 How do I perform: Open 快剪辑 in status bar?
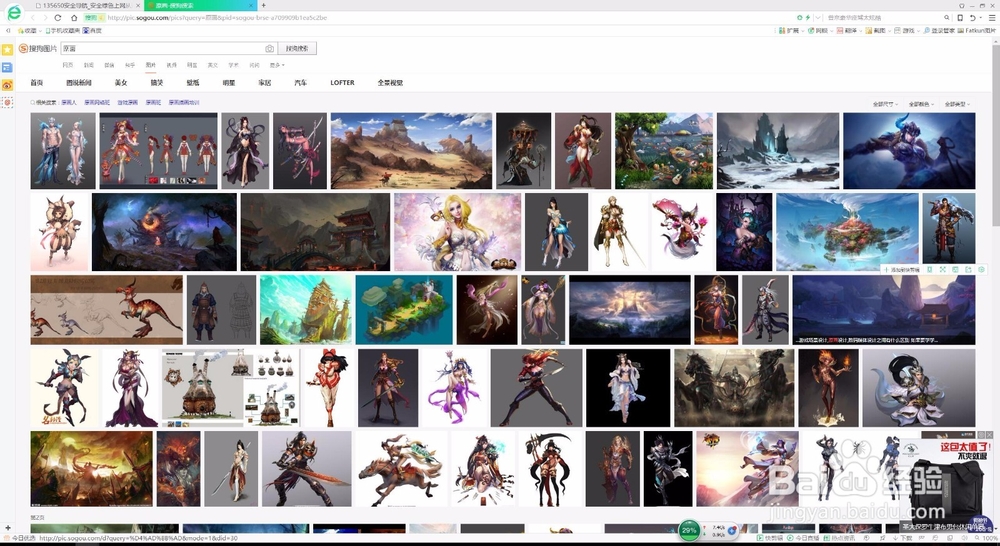click(772, 538)
